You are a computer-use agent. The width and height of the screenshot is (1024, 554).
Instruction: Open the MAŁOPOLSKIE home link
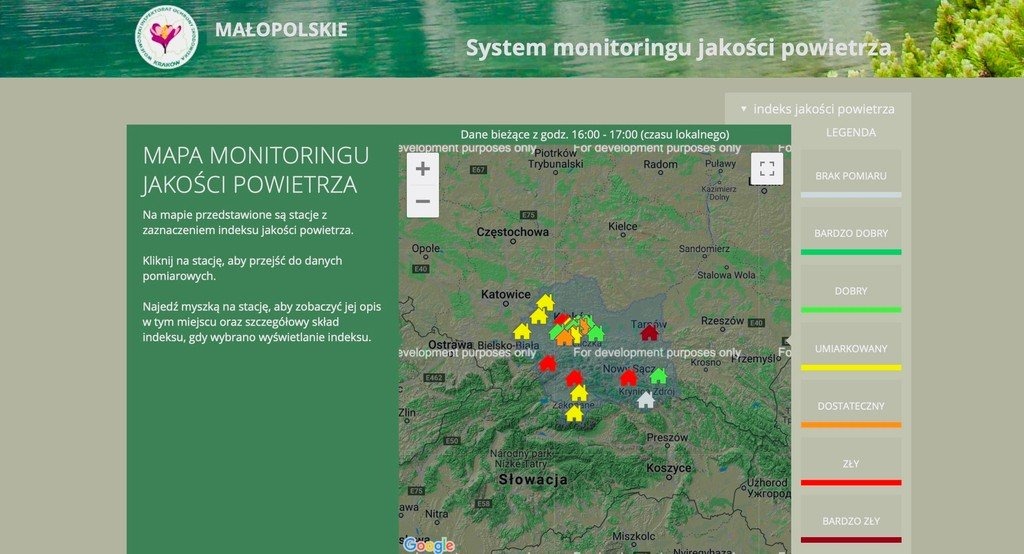(281, 29)
